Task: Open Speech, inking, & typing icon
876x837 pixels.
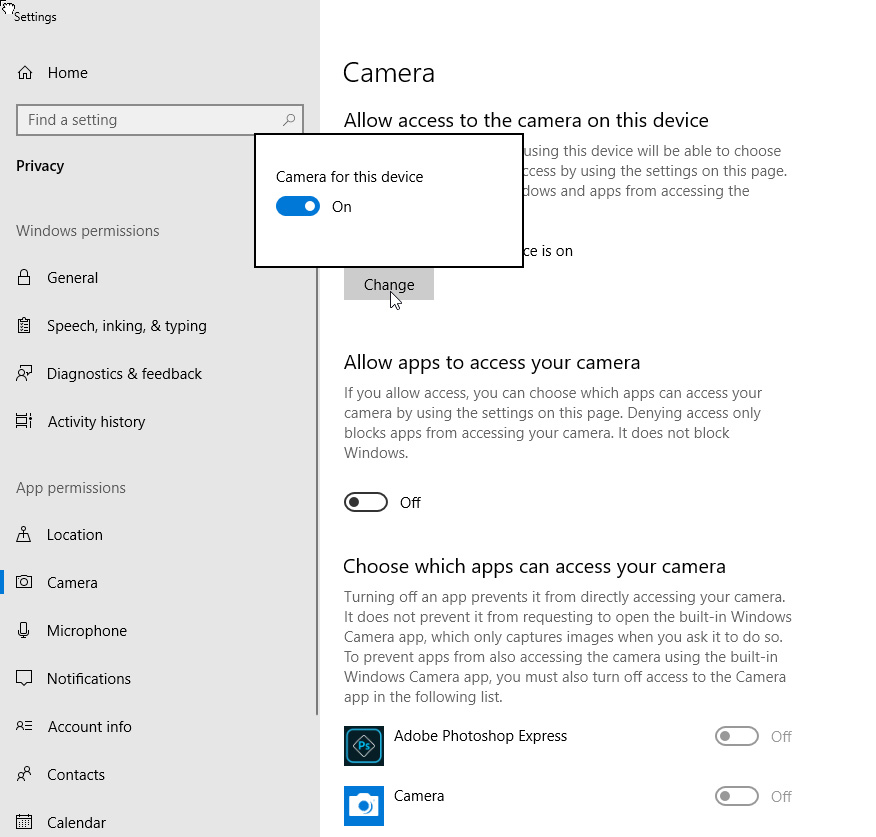Action: 25,326
